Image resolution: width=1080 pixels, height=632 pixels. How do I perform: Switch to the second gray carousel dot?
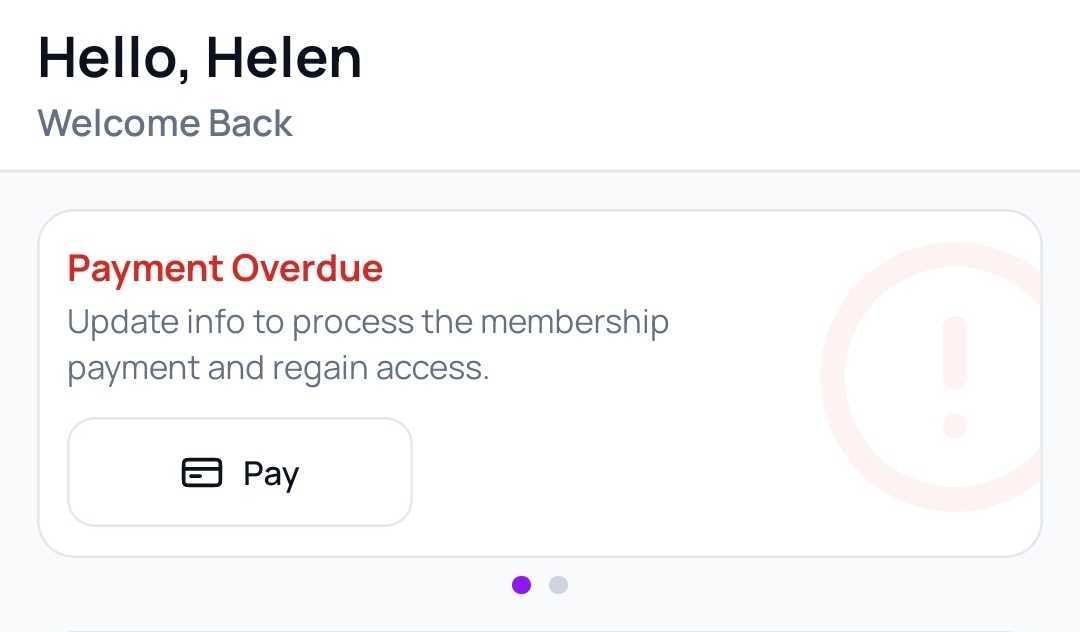pyautogui.click(x=559, y=585)
